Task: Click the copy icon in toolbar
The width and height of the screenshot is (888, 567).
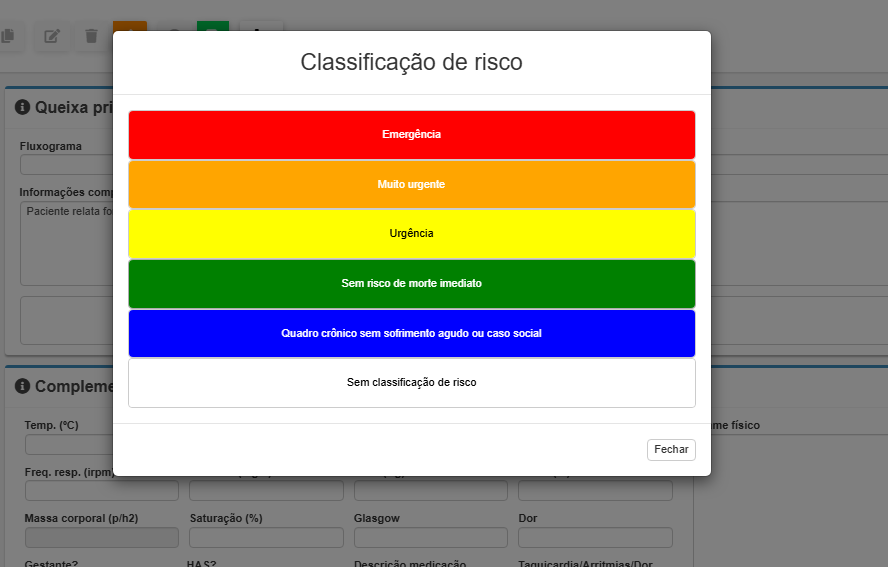Action: pyautogui.click(x=8, y=36)
